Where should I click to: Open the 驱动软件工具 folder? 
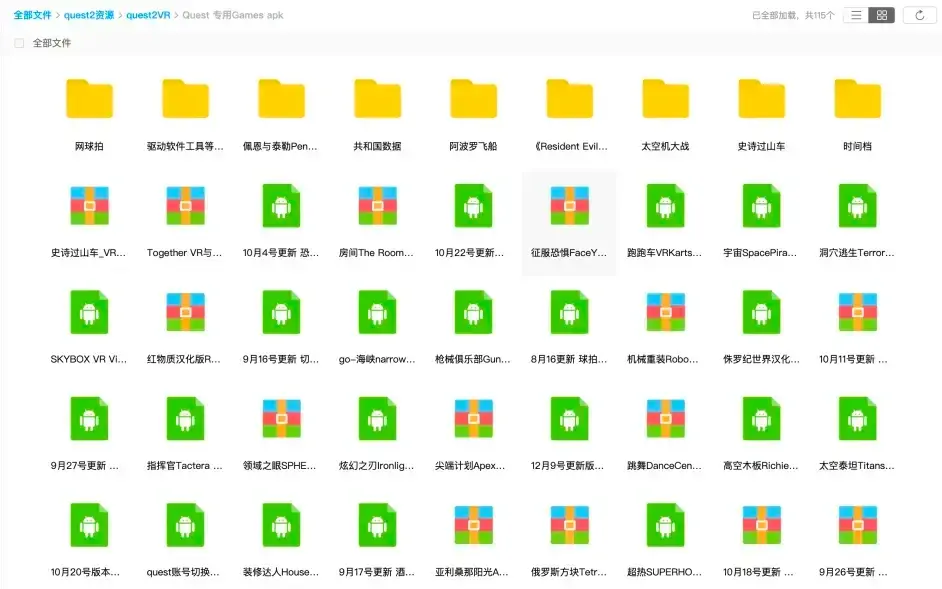[x=185, y=100]
